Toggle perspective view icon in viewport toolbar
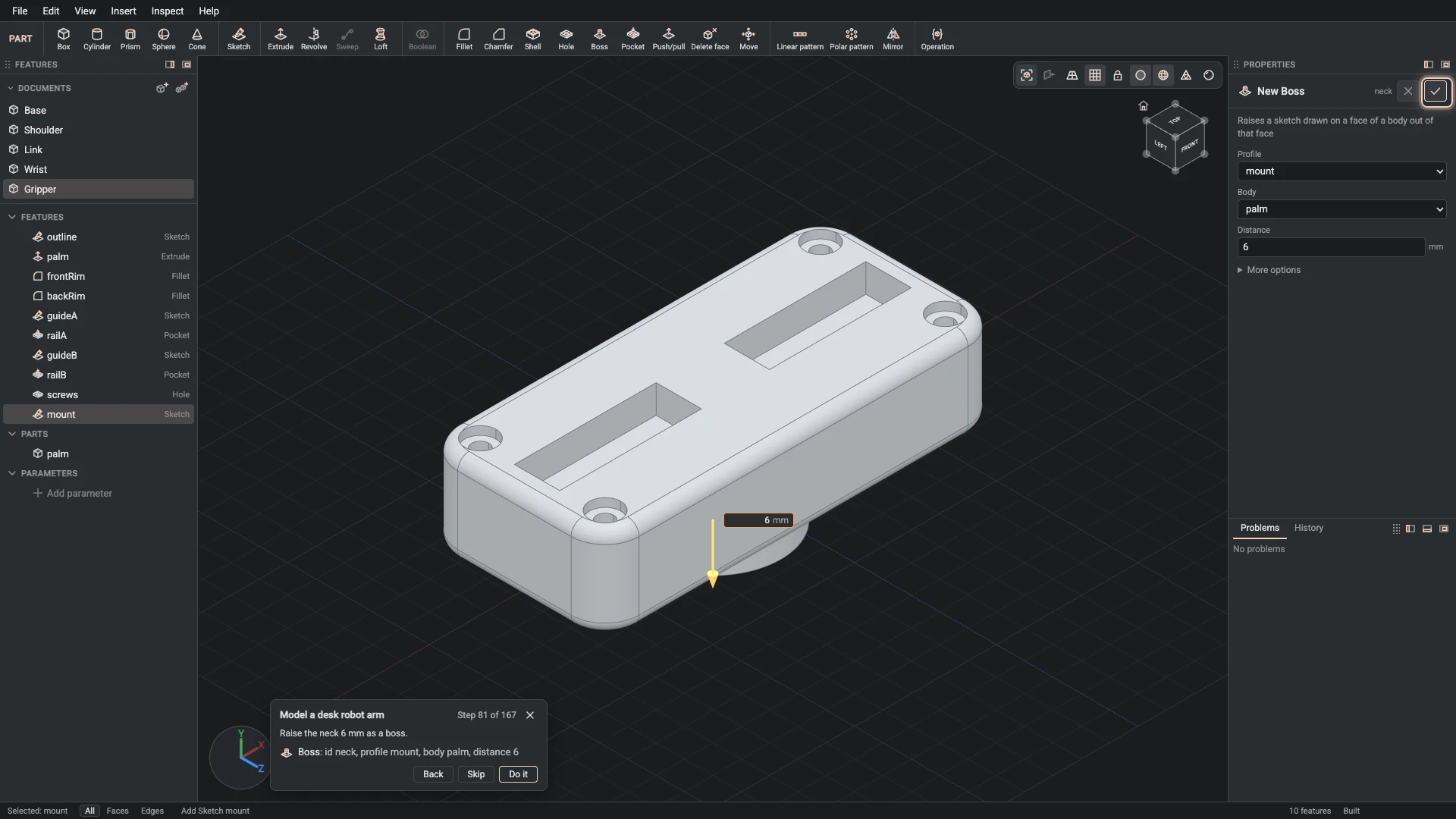Screen dimensions: 1456x819 (x=1072, y=75)
